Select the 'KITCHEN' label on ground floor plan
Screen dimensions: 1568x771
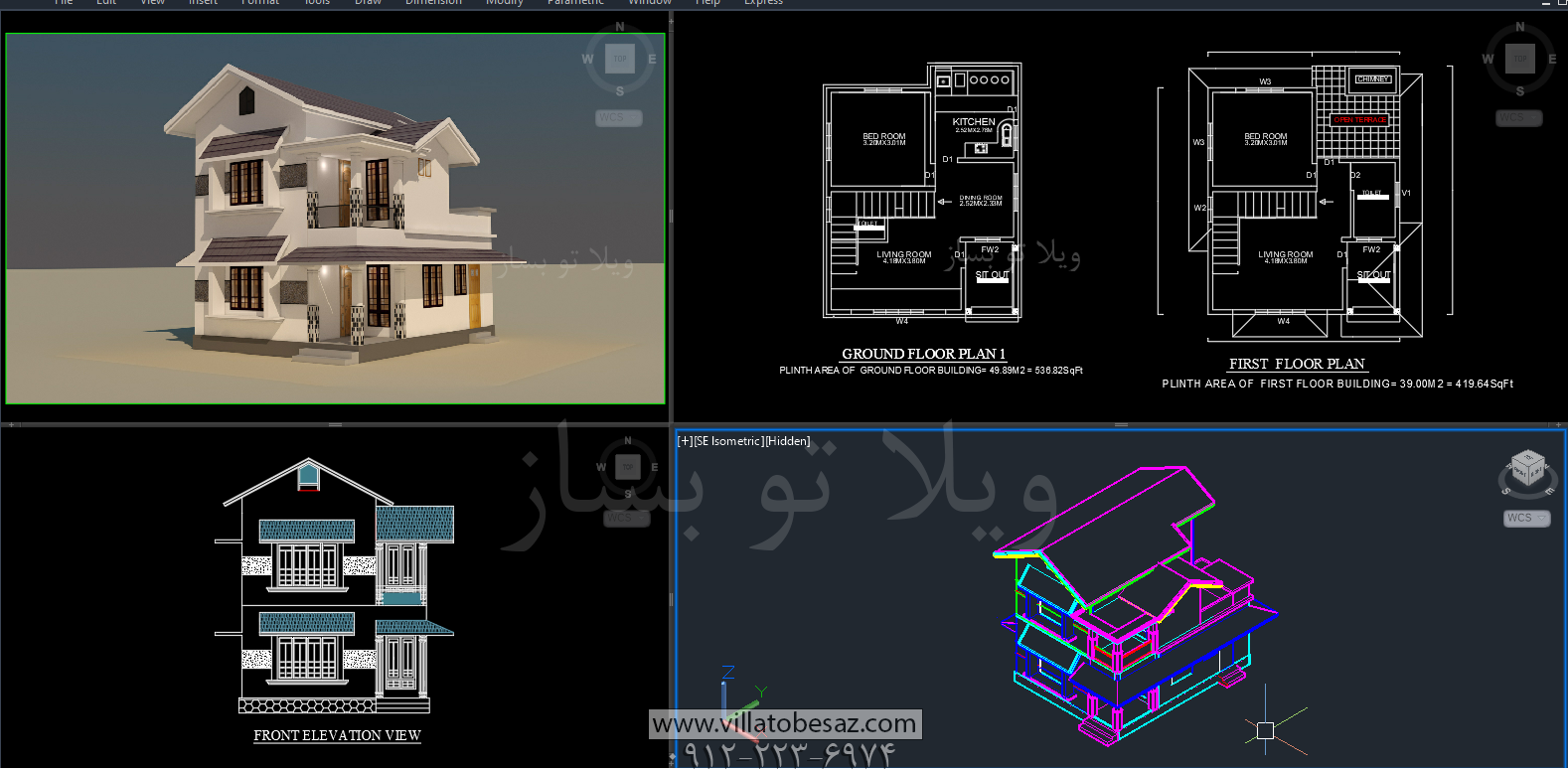(x=974, y=121)
